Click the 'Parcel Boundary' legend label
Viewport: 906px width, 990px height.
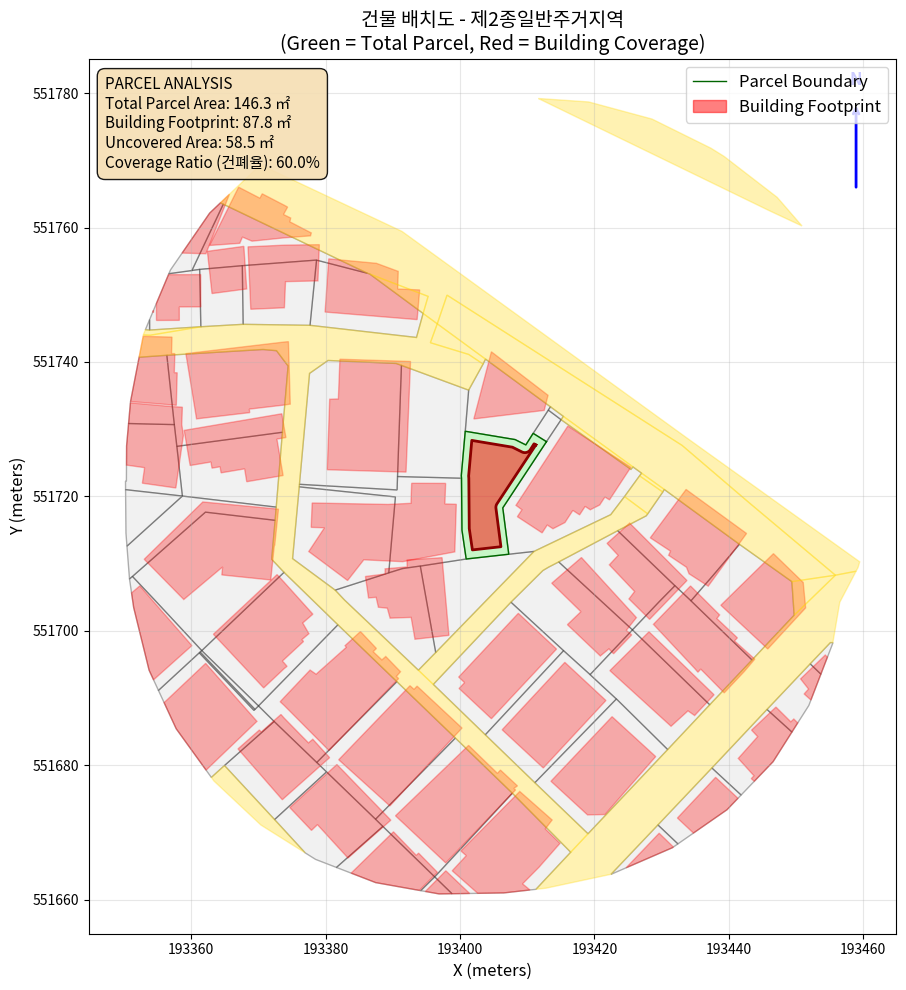pos(803,82)
